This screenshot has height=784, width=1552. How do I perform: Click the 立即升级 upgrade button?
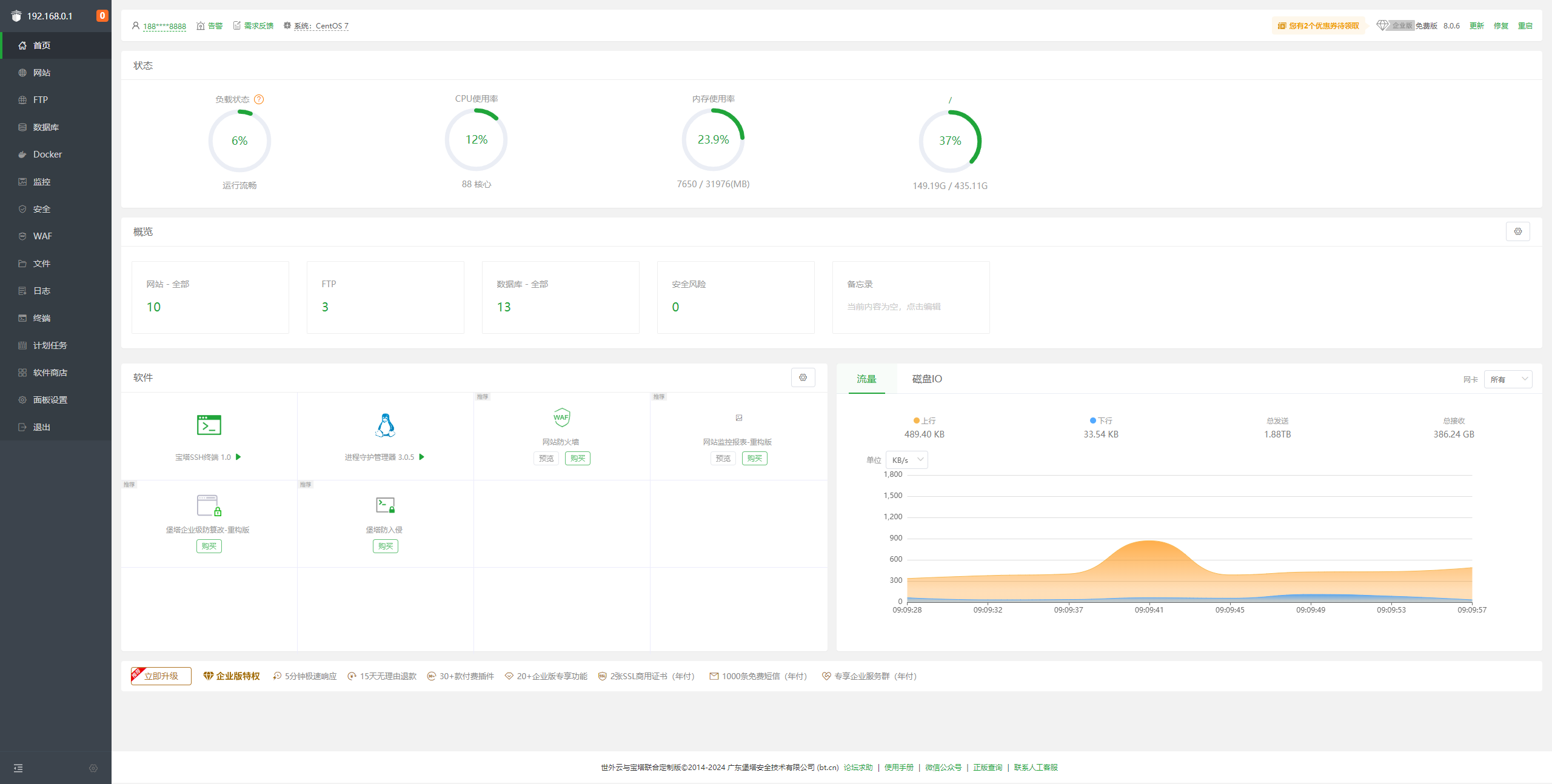click(x=161, y=676)
